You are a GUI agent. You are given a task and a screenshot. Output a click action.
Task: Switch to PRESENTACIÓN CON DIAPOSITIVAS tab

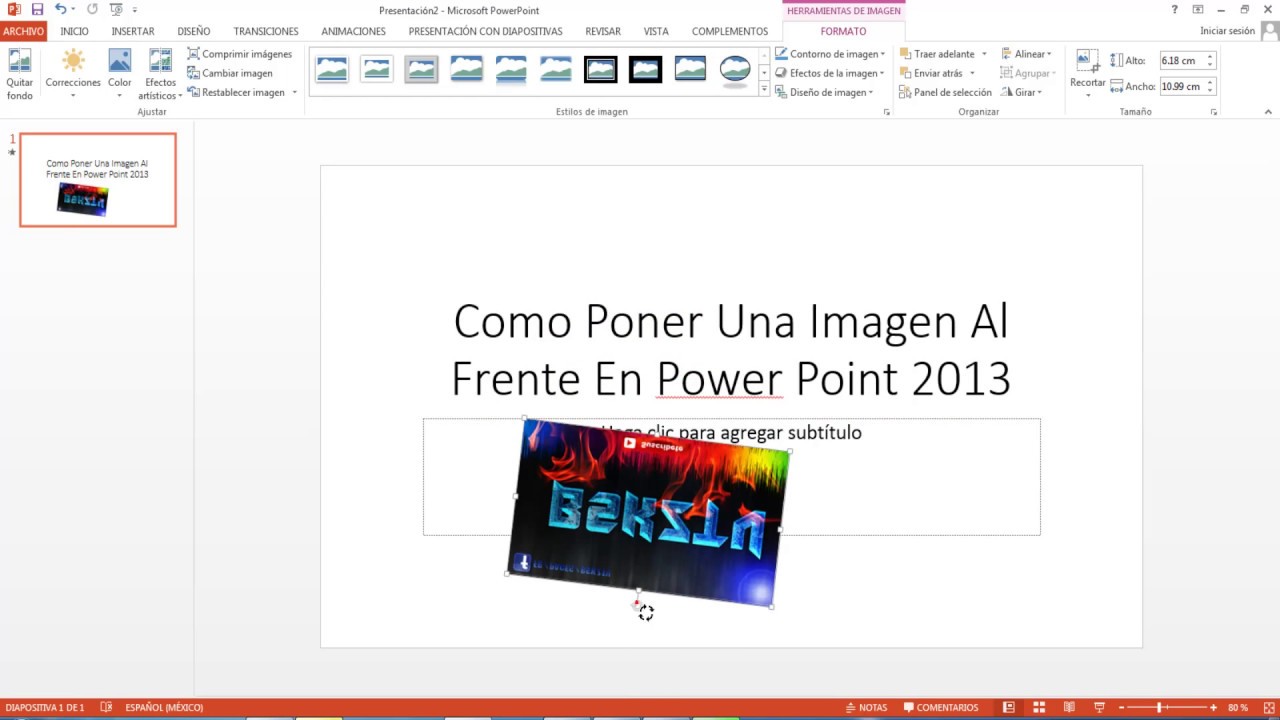[x=485, y=31]
